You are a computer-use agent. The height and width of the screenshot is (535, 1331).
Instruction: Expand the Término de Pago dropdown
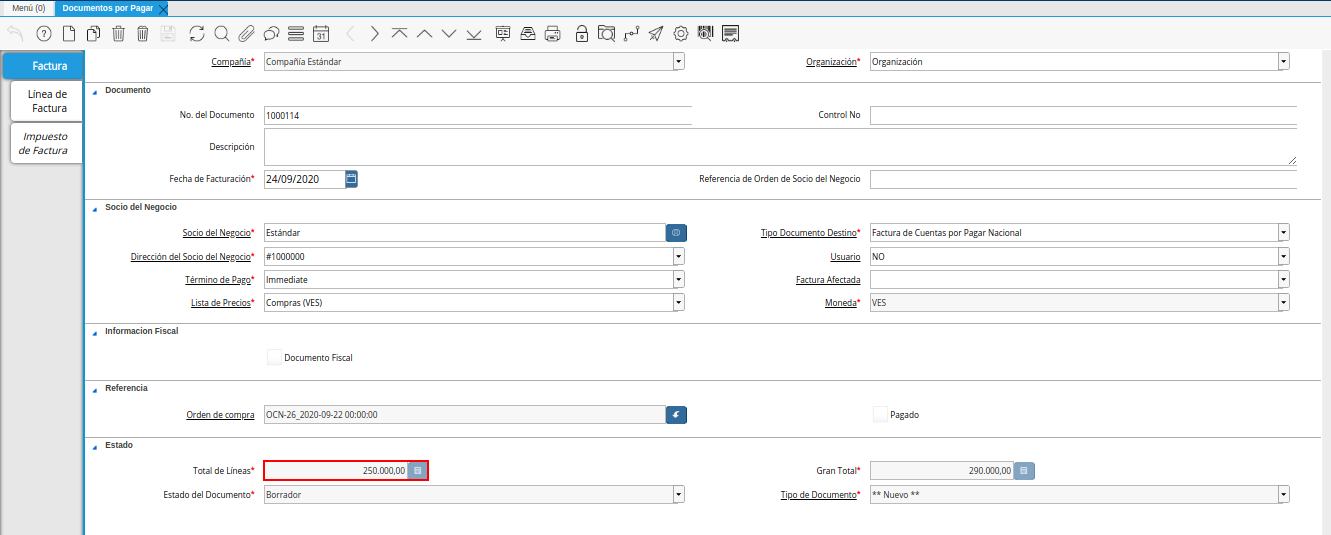[678, 280]
